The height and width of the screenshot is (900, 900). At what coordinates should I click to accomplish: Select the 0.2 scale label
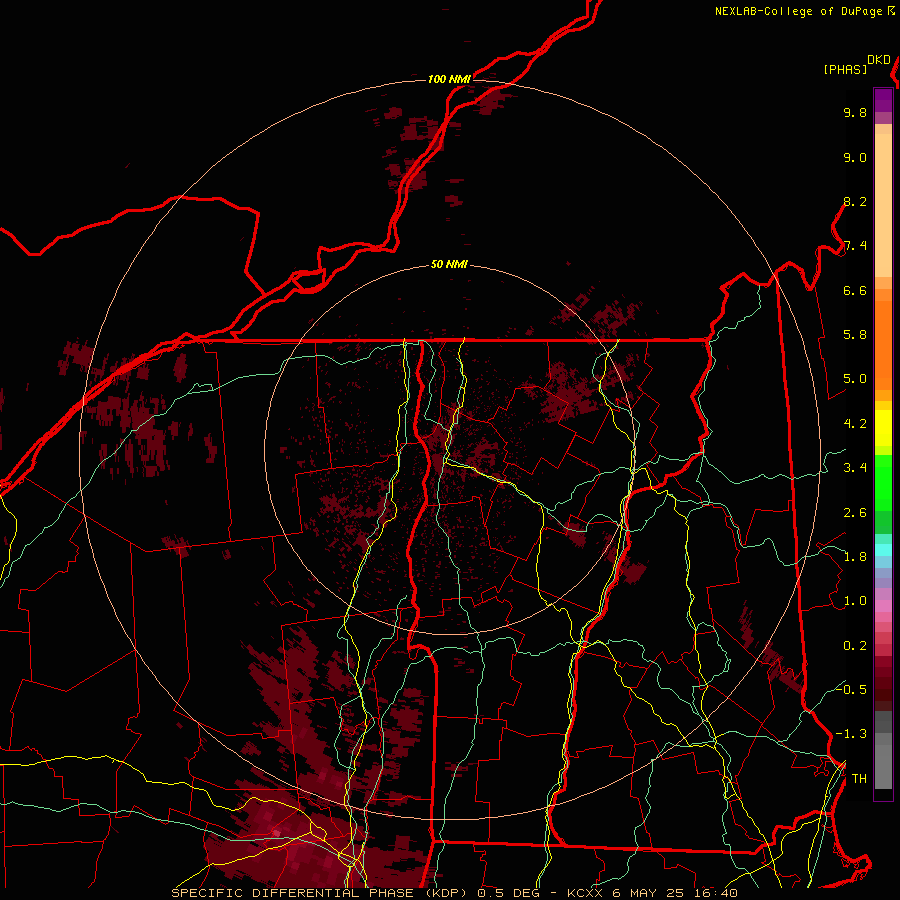point(855,646)
